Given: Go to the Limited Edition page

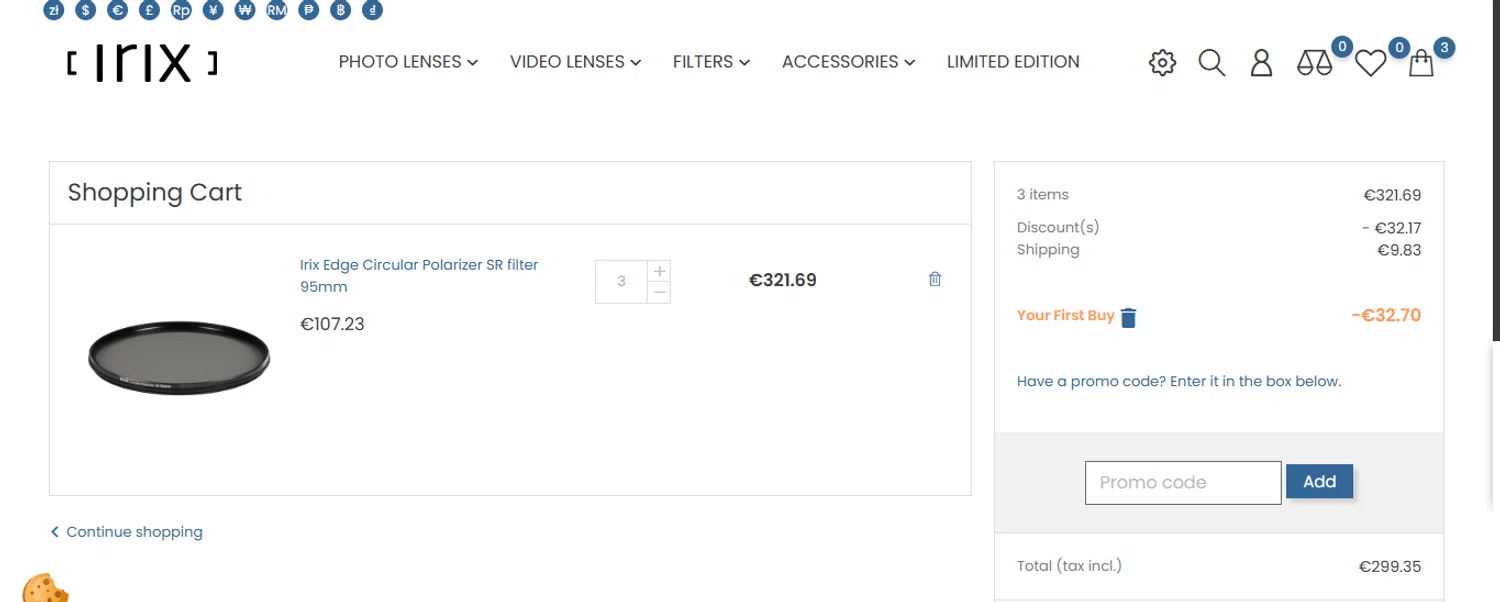Looking at the screenshot, I should click(x=1013, y=62).
